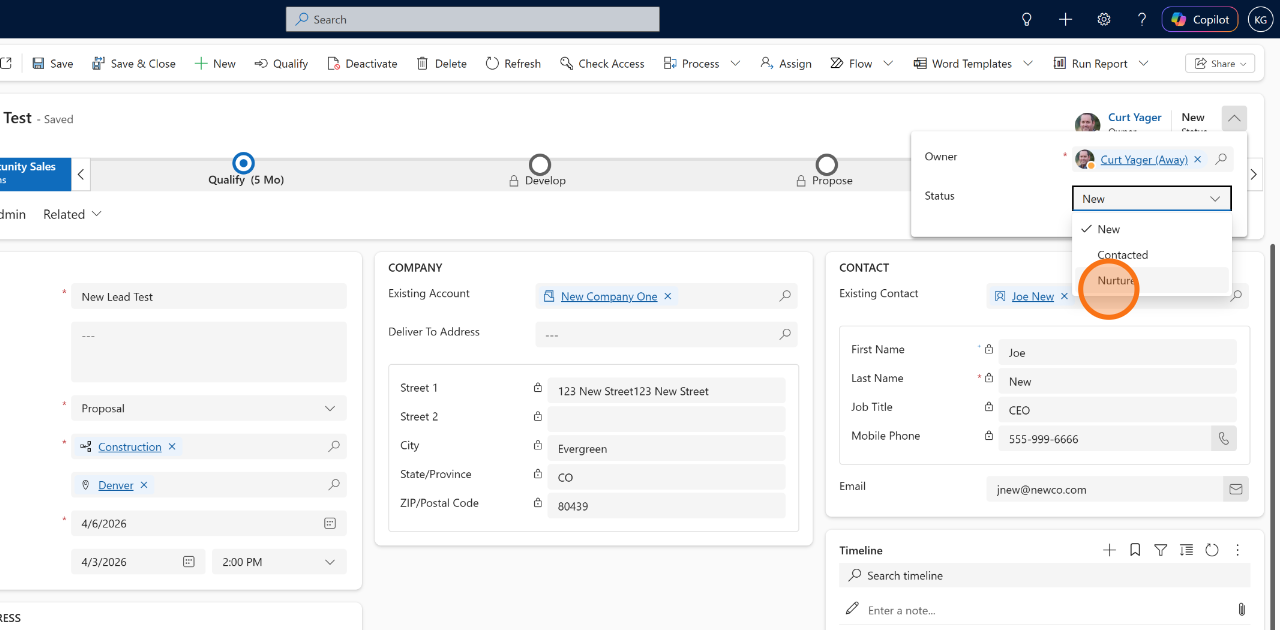
Task: Click the Search timeline field
Action: coord(1045,575)
